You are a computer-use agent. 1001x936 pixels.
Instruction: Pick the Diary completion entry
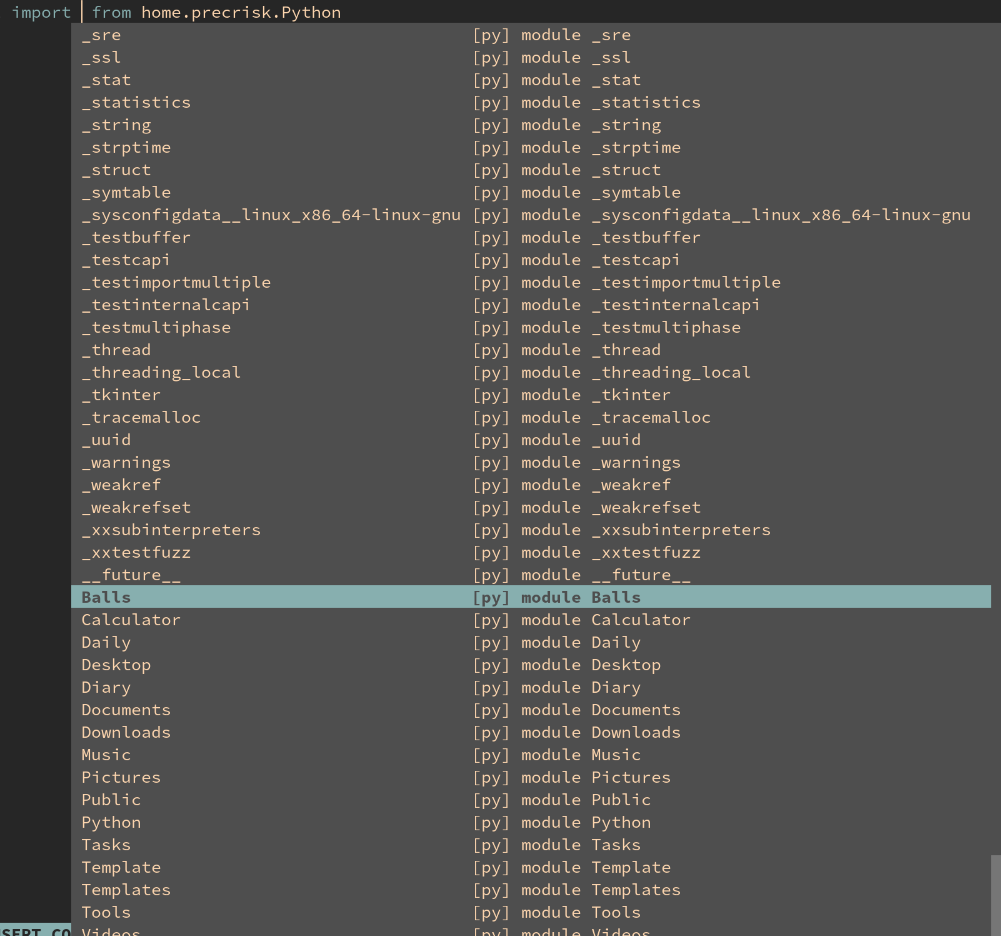[x=531, y=688]
